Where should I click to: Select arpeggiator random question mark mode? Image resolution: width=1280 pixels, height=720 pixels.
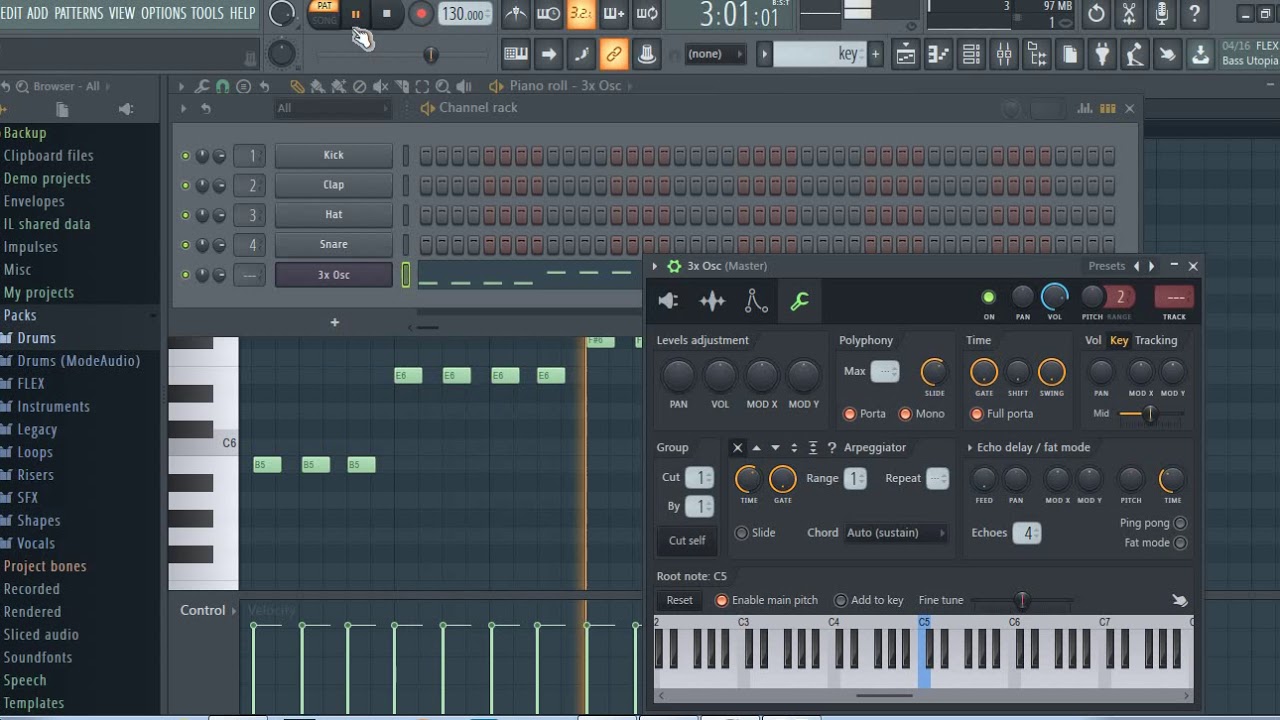pos(832,448)
